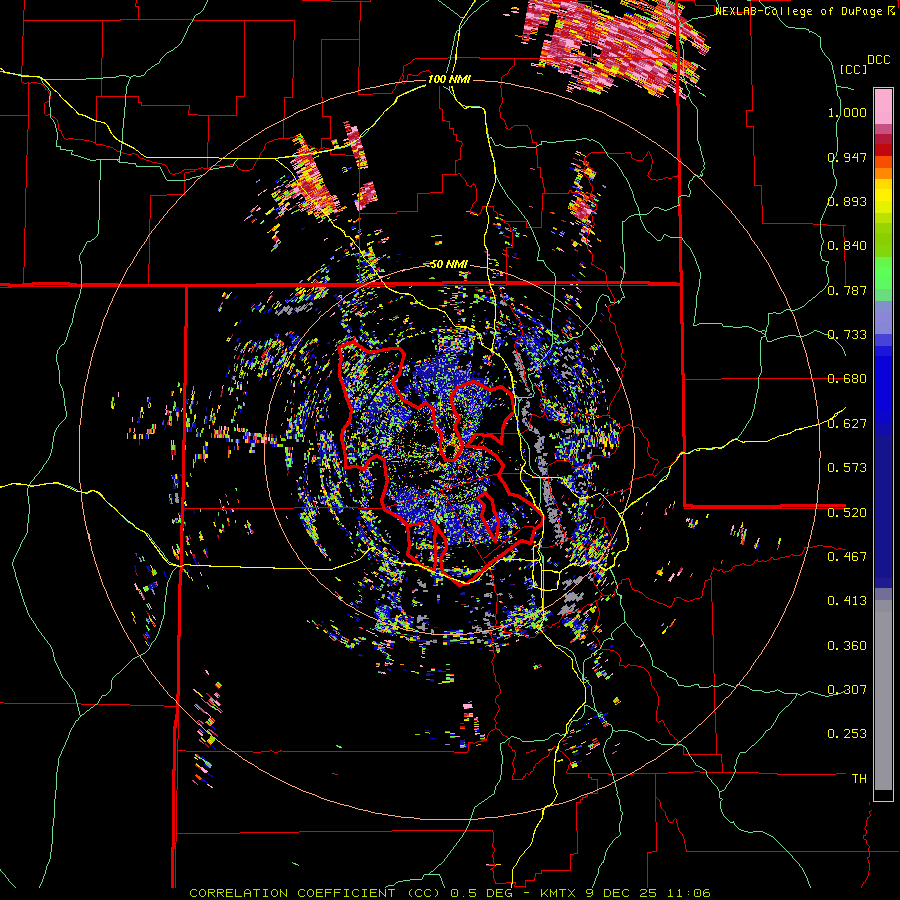Click the TH threshold label on the legend

click(x=859, y=779)
